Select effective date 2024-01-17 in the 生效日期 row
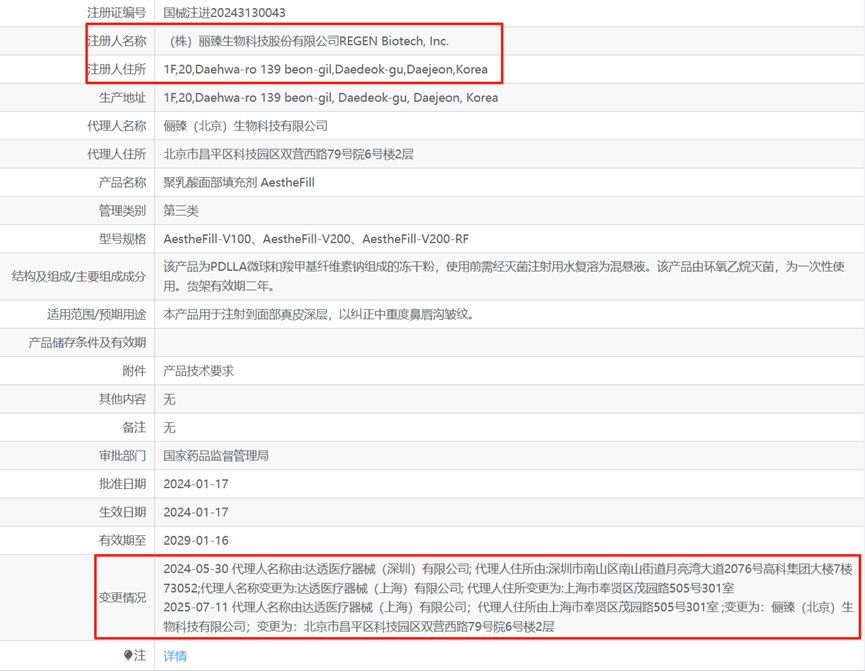The width and height of the screenshot is (865, 671). point(196,512)
